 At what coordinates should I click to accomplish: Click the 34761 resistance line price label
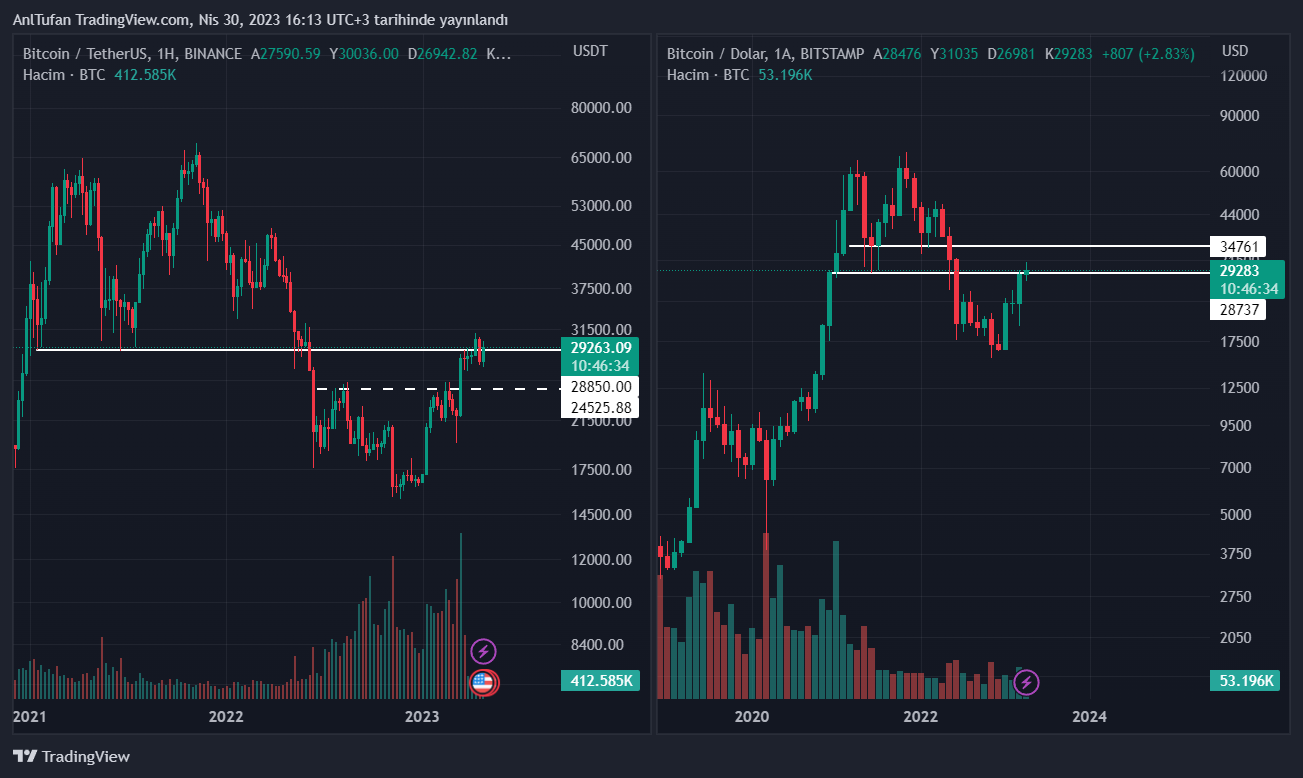tap(1238, 246)
